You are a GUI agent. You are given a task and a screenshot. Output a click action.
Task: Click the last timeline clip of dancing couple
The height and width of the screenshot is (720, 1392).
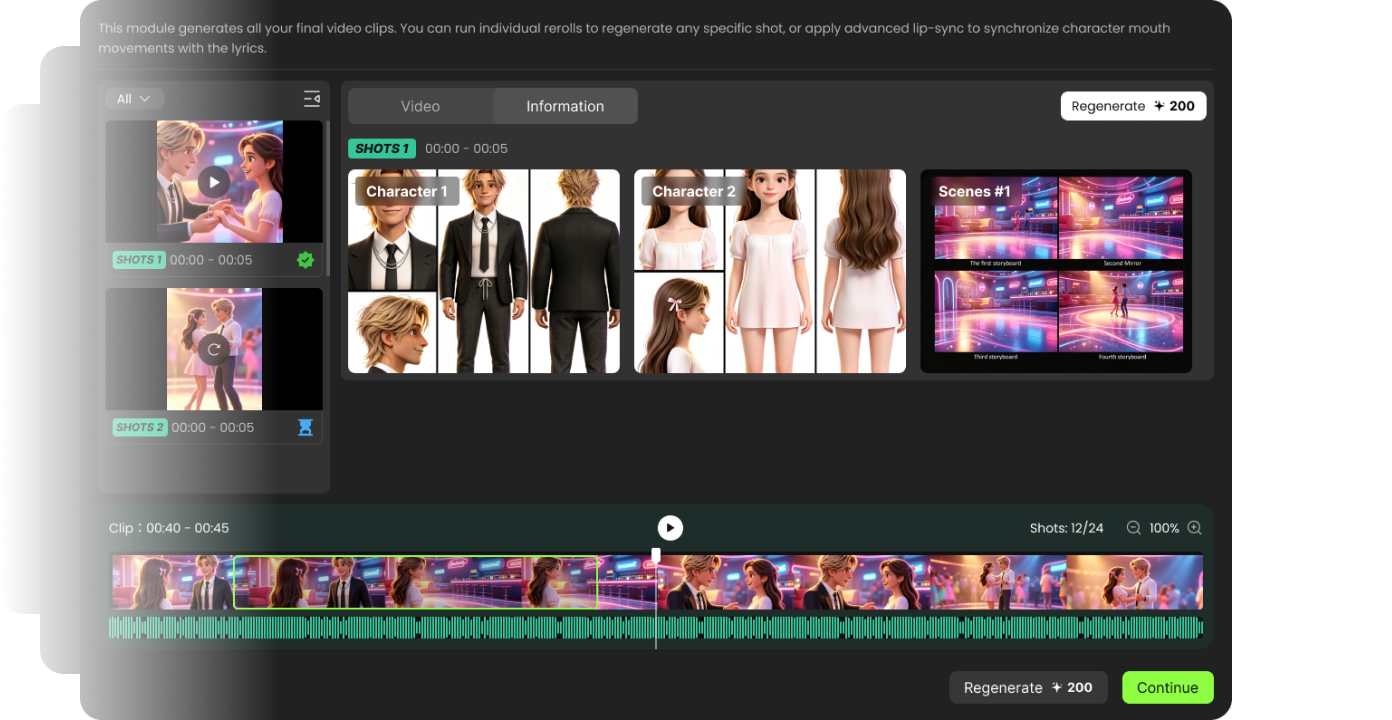click(x=1134, y=582)
